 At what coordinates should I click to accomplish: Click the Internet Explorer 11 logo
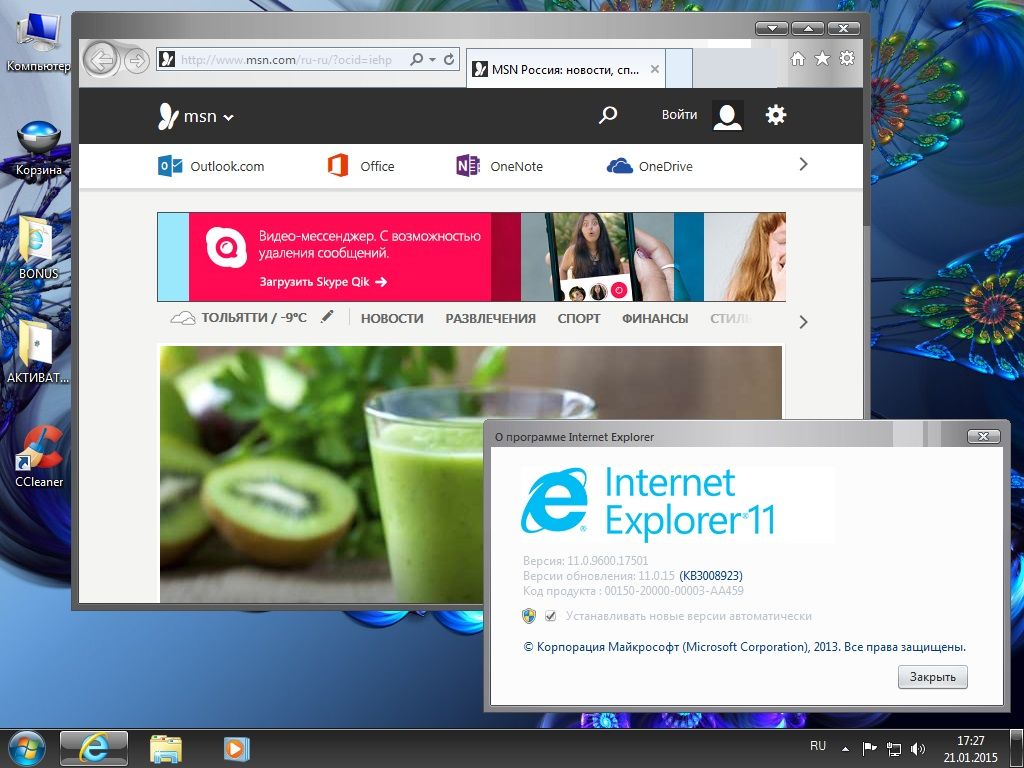tap(647, 504)
